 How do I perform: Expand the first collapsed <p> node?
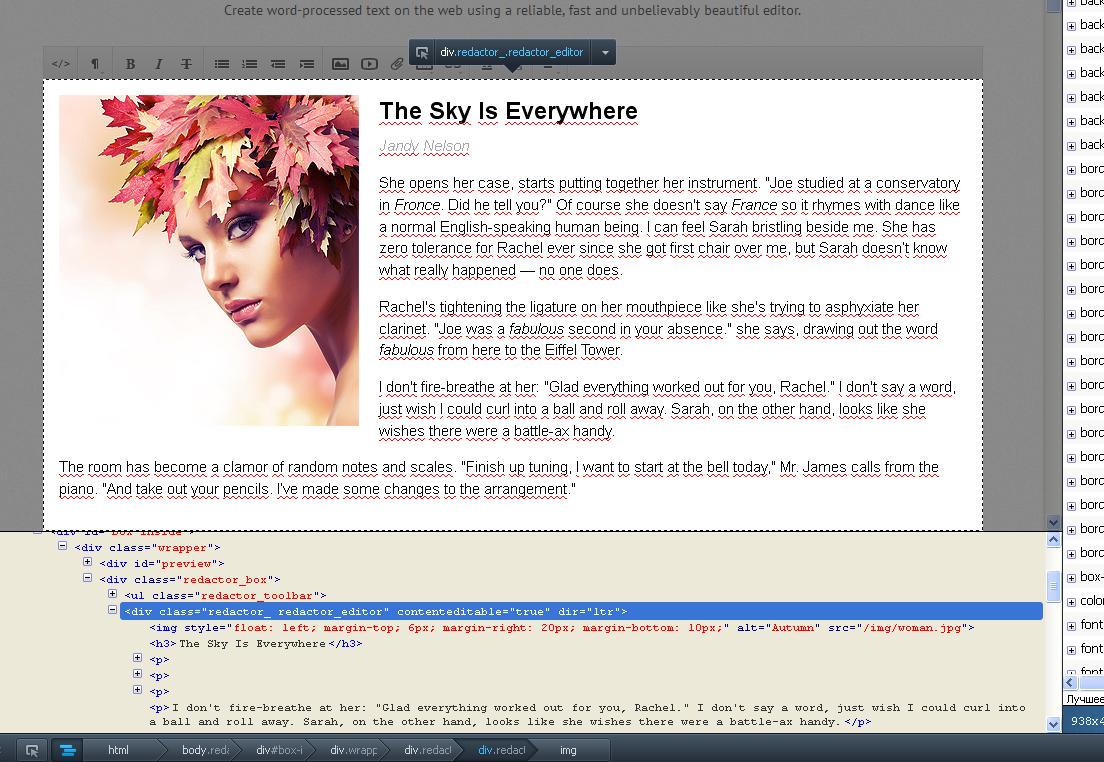pos(137,658)
